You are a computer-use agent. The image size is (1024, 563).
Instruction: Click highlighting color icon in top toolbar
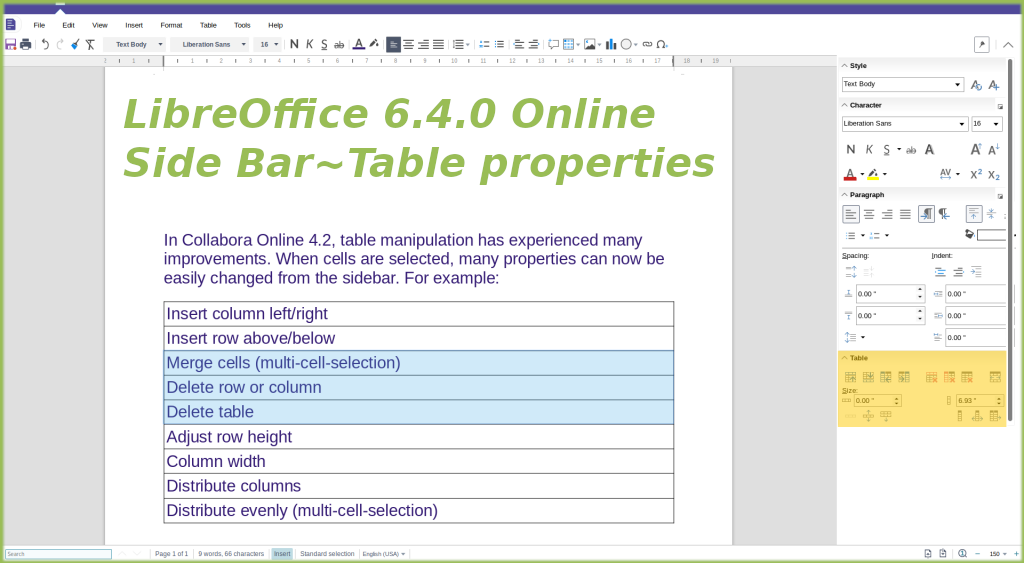pyautogui.click(x=374, y=44)
